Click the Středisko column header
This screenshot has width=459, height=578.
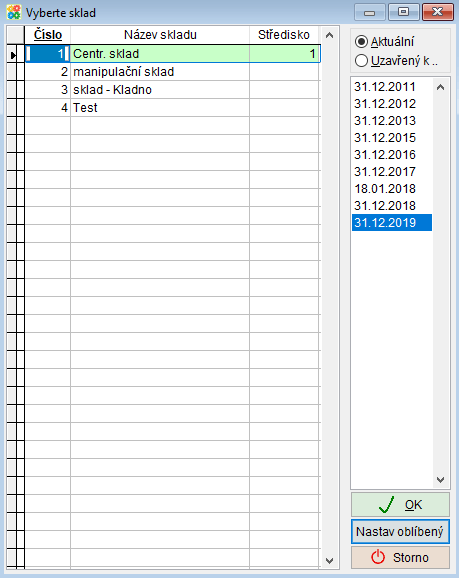point(284,35)
